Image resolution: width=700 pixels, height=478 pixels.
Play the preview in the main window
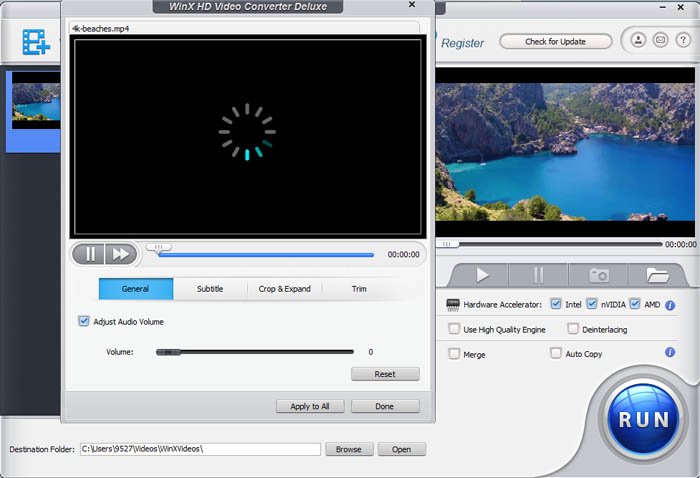(x=481, y=275)
